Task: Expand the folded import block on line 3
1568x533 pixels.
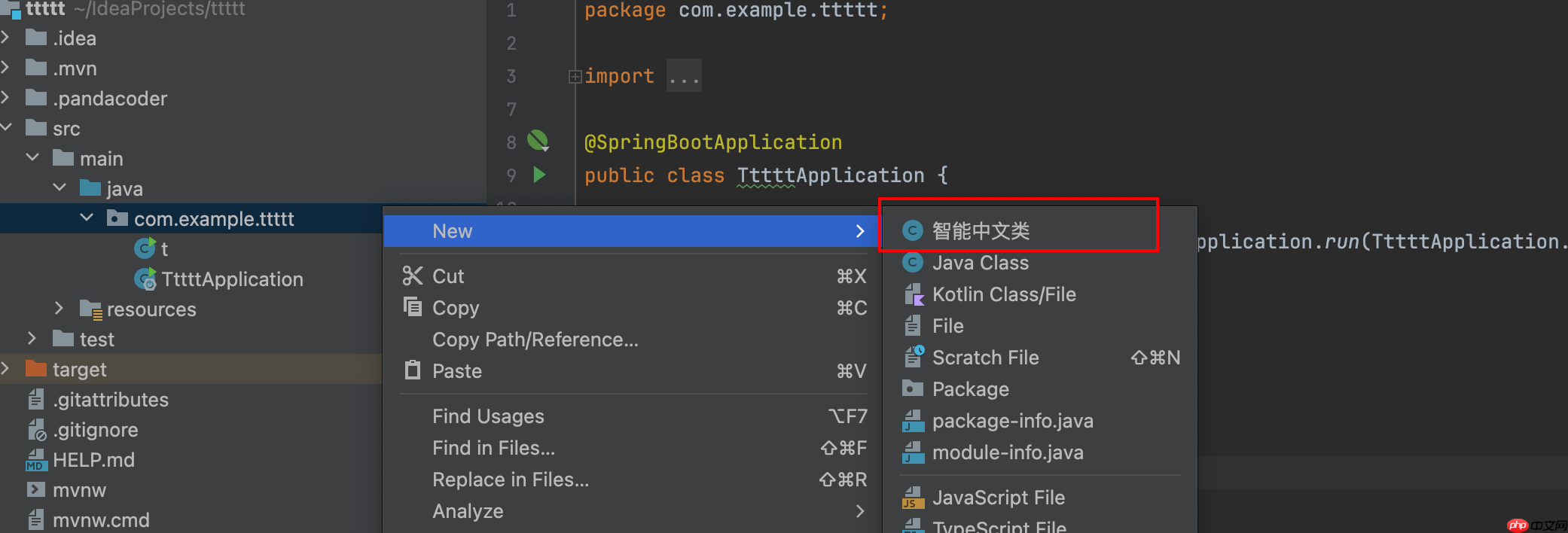Action: 575,76
